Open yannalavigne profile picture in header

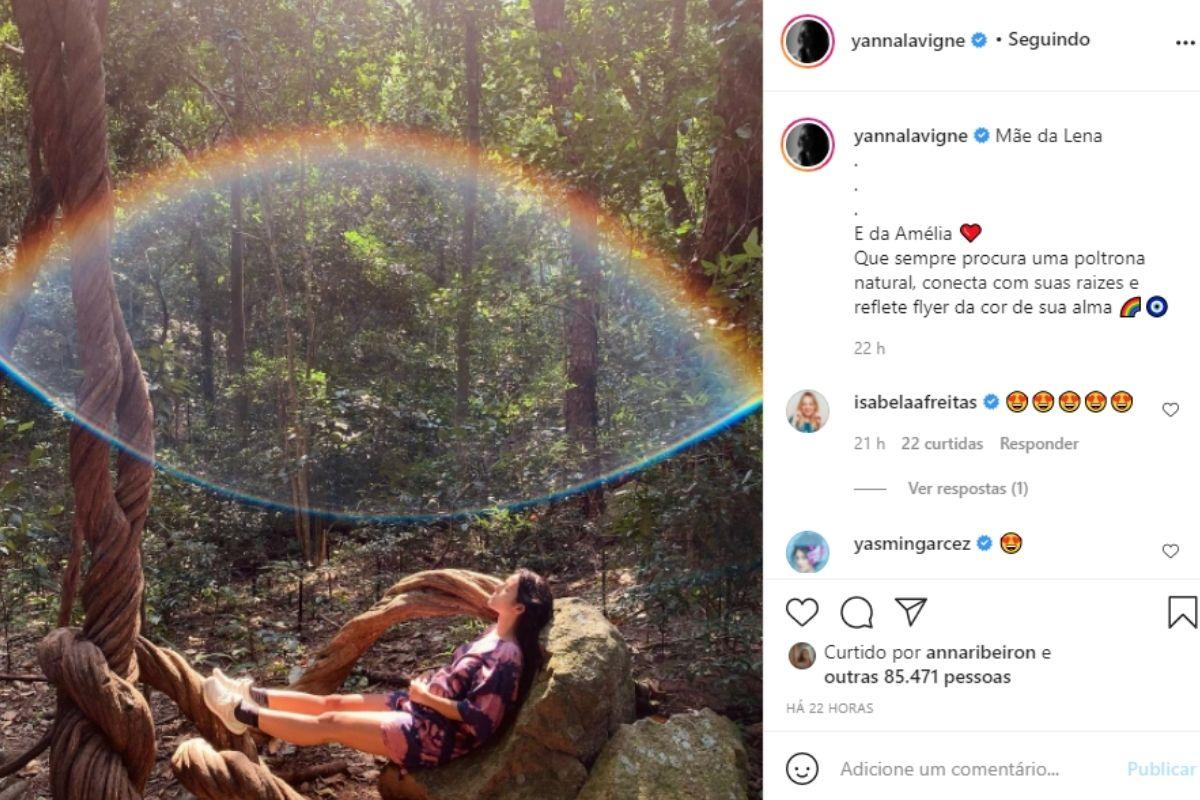coord(808,42)
